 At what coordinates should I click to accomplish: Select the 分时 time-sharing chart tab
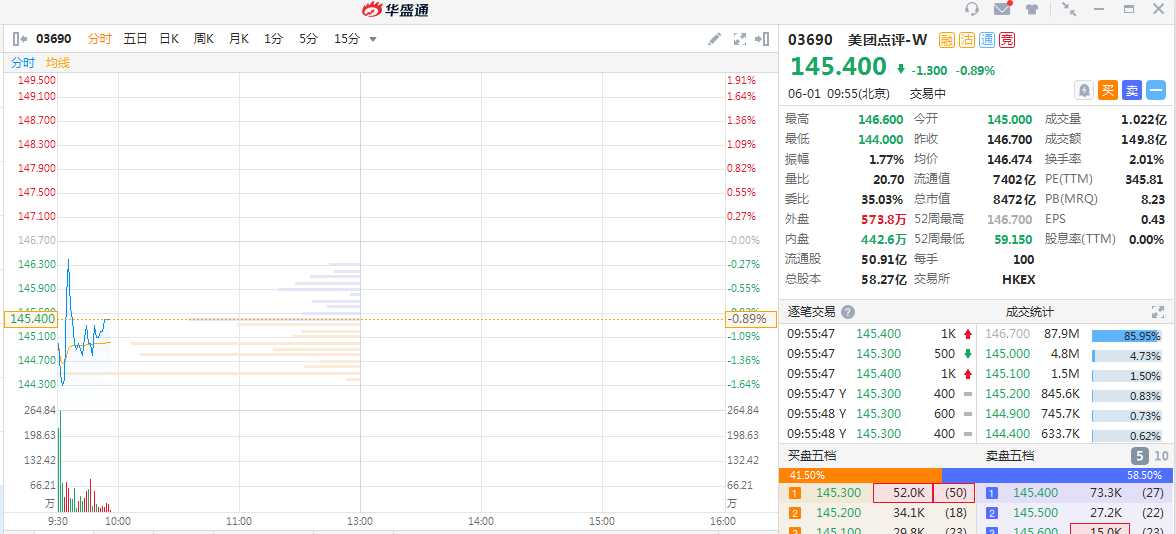[x=99, y=39]
